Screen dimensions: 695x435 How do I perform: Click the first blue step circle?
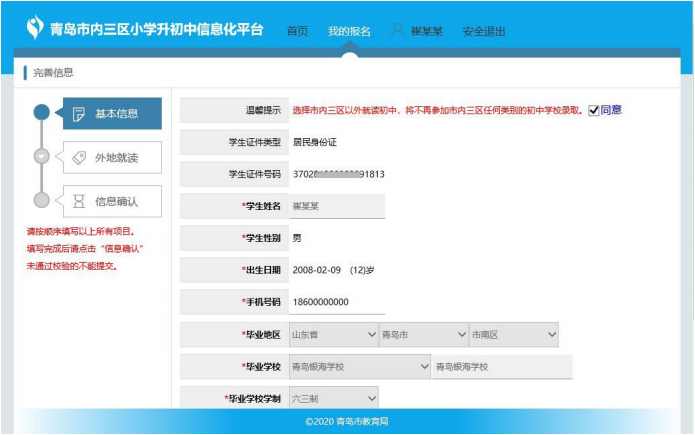tap(41, 113)
